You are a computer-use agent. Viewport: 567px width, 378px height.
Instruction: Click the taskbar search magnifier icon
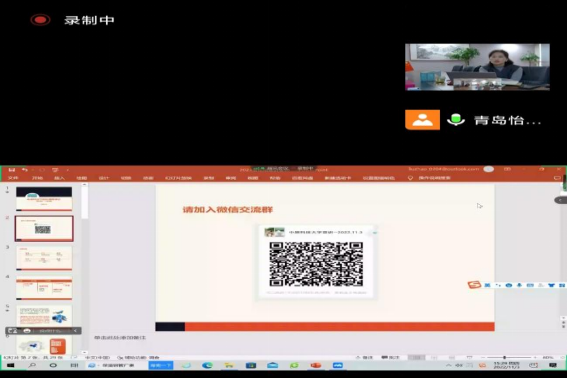[x=32, y=365]
